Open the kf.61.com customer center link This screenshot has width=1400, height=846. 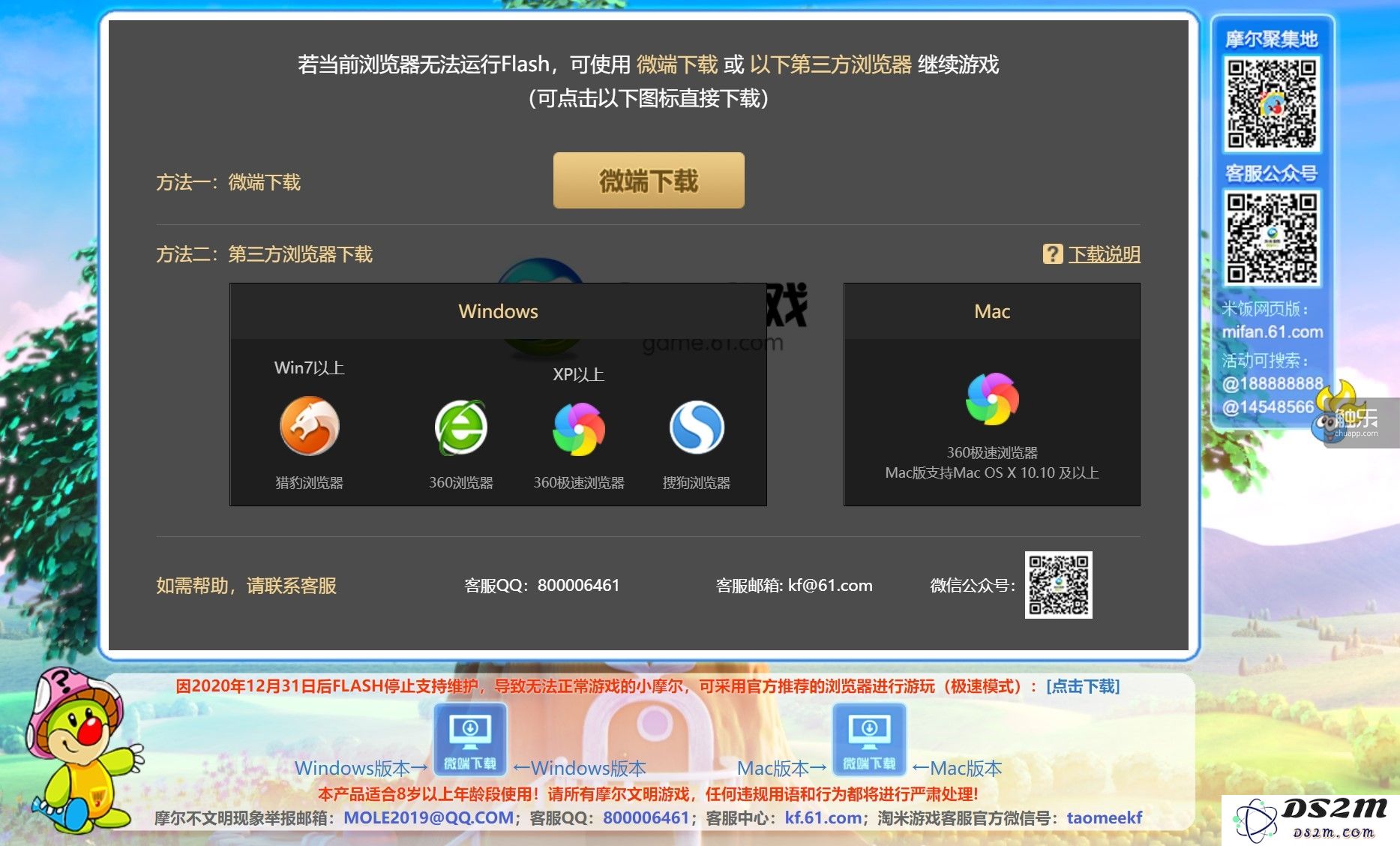[x=823, y=817]
